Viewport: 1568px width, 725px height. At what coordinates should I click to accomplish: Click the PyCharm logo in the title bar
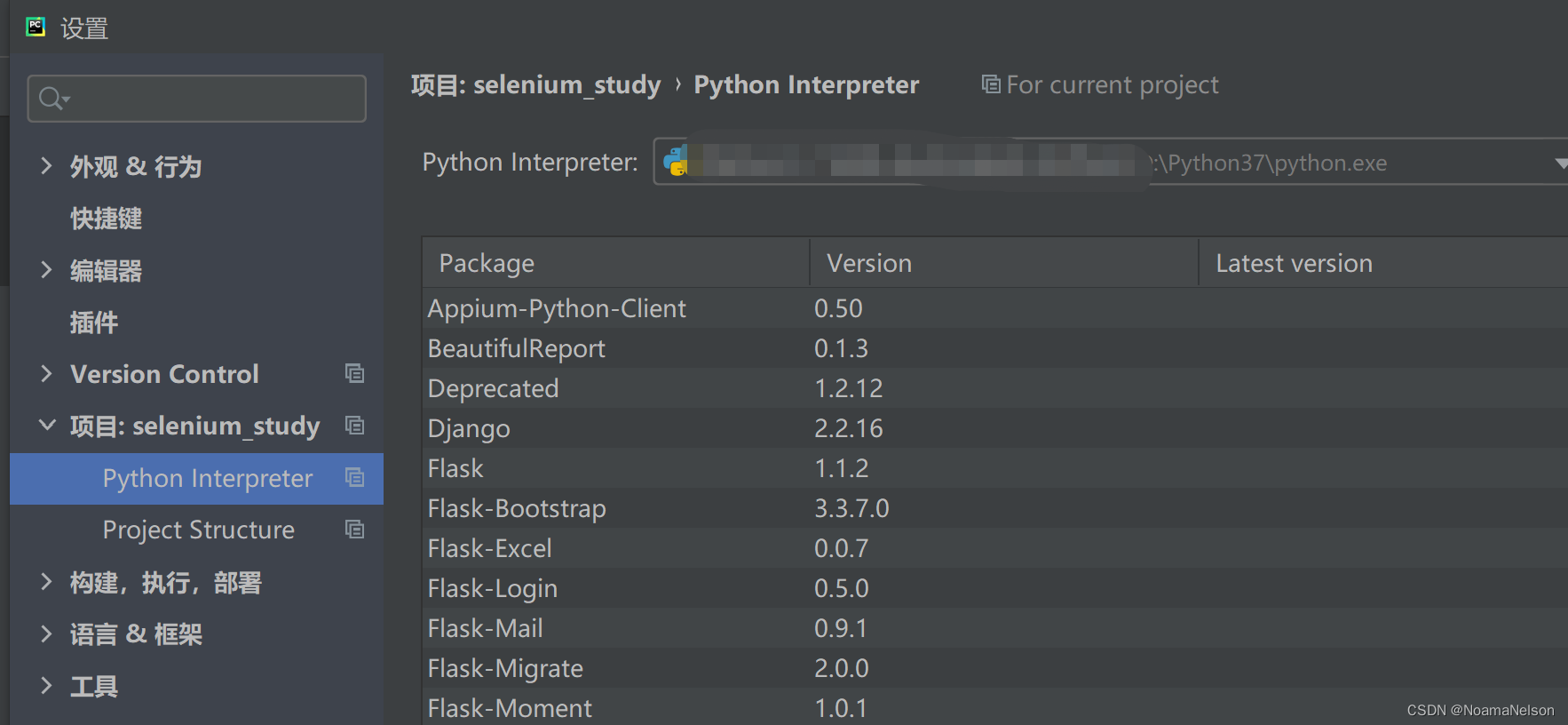tap(36, 28)
